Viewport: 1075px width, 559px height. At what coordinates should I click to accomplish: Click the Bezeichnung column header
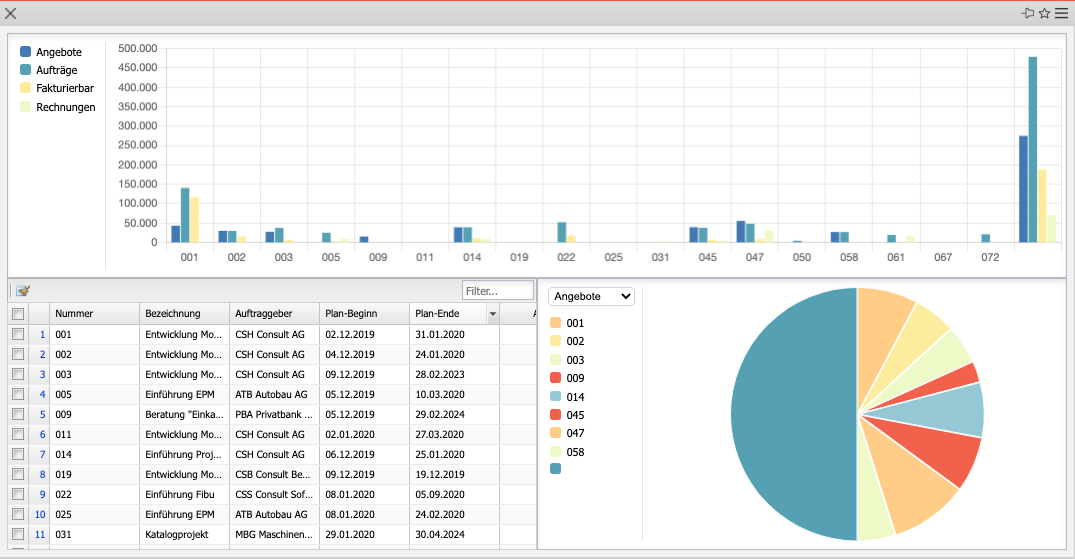click(x=184, y=314)
